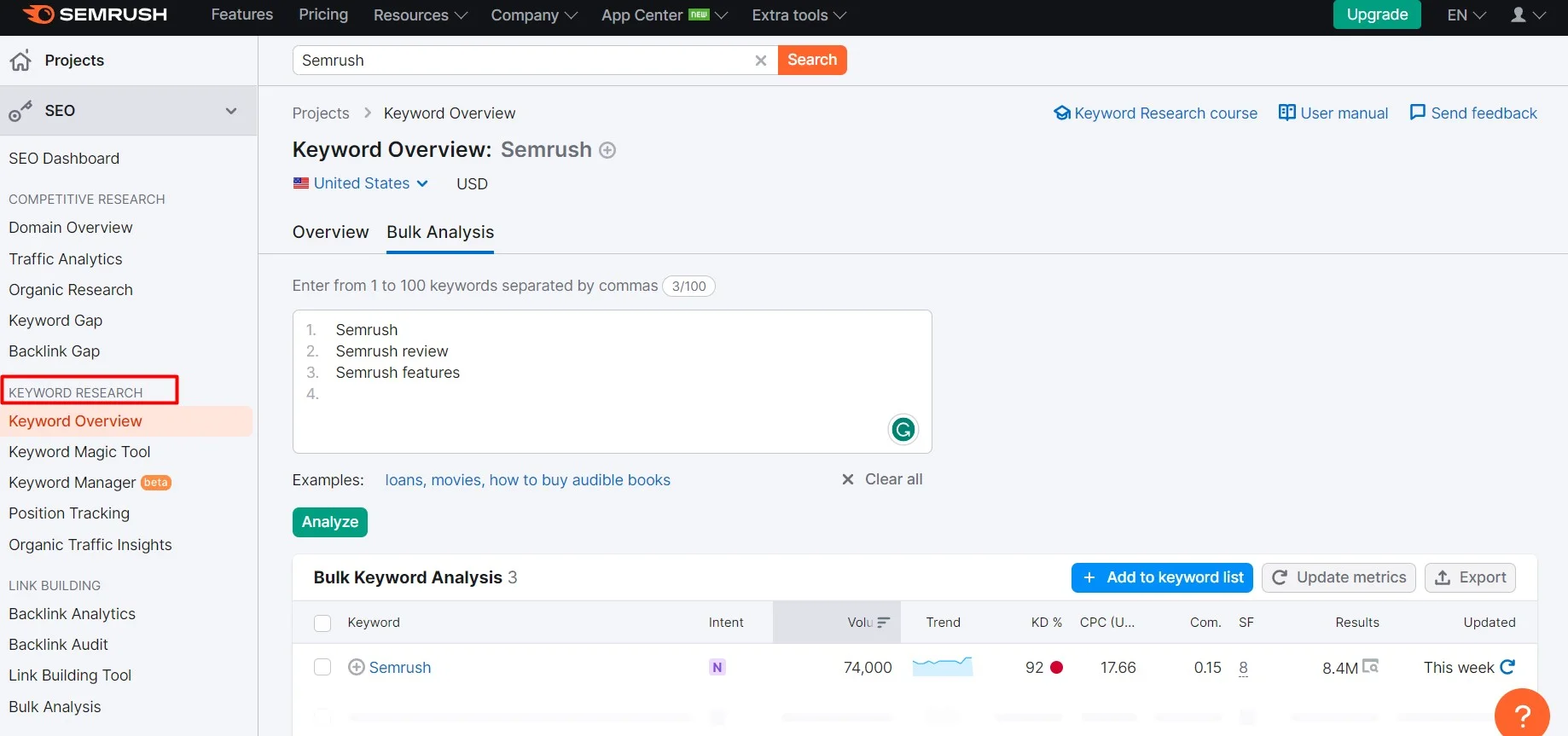Viewport: 1568px width, 736px height.
Task: Expand the Company menu
Action: (x=534, y=15)
